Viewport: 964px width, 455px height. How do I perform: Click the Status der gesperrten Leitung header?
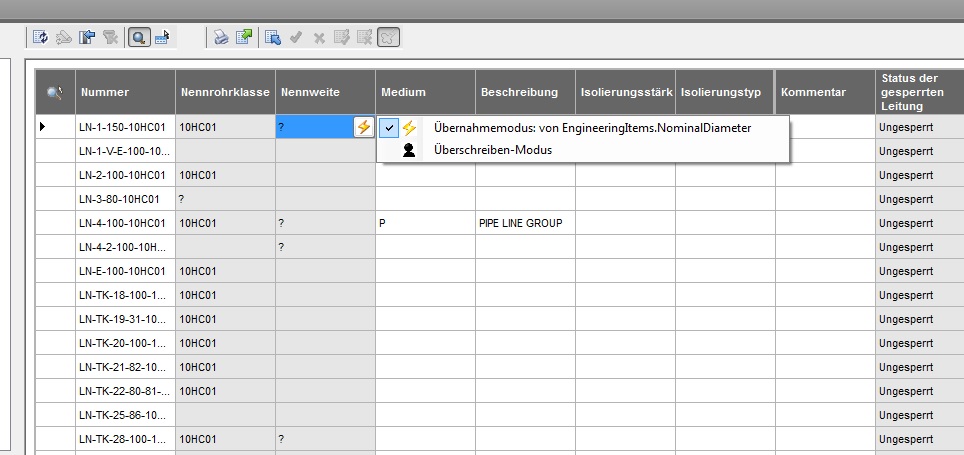click(x=919, y=92)
